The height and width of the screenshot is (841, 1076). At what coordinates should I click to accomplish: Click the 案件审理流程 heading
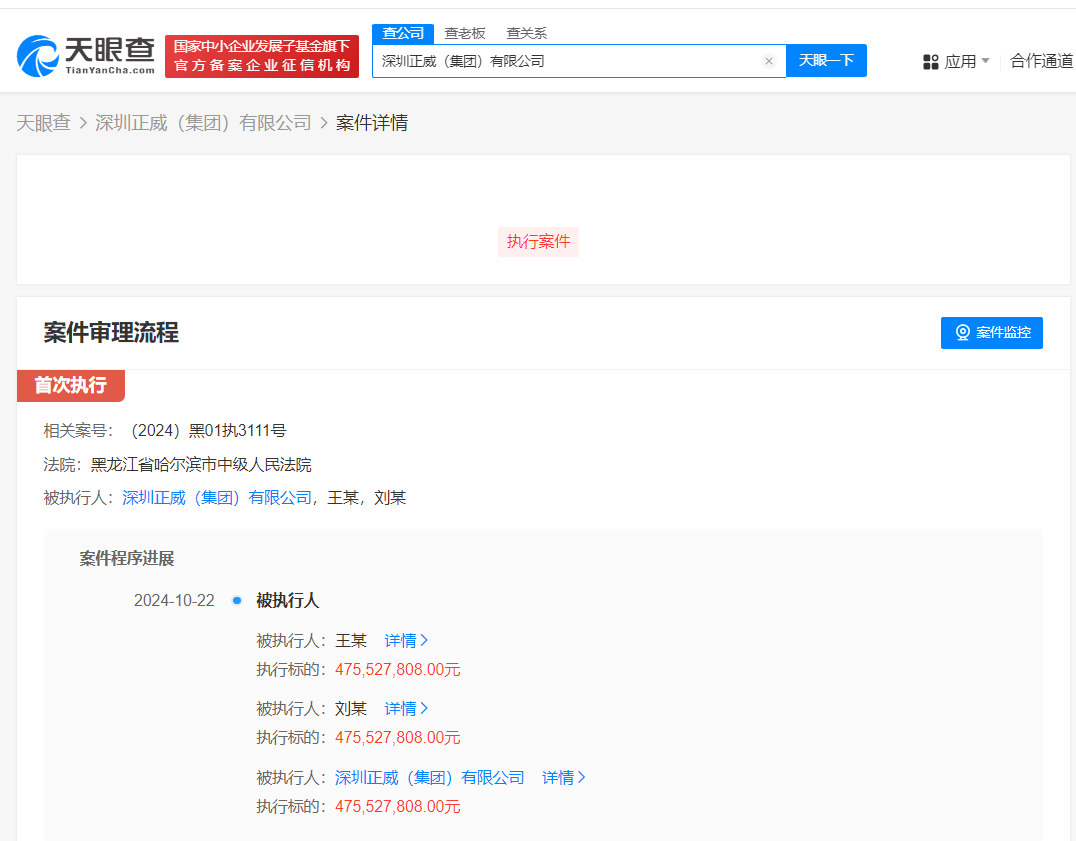[x=111, y=333]
